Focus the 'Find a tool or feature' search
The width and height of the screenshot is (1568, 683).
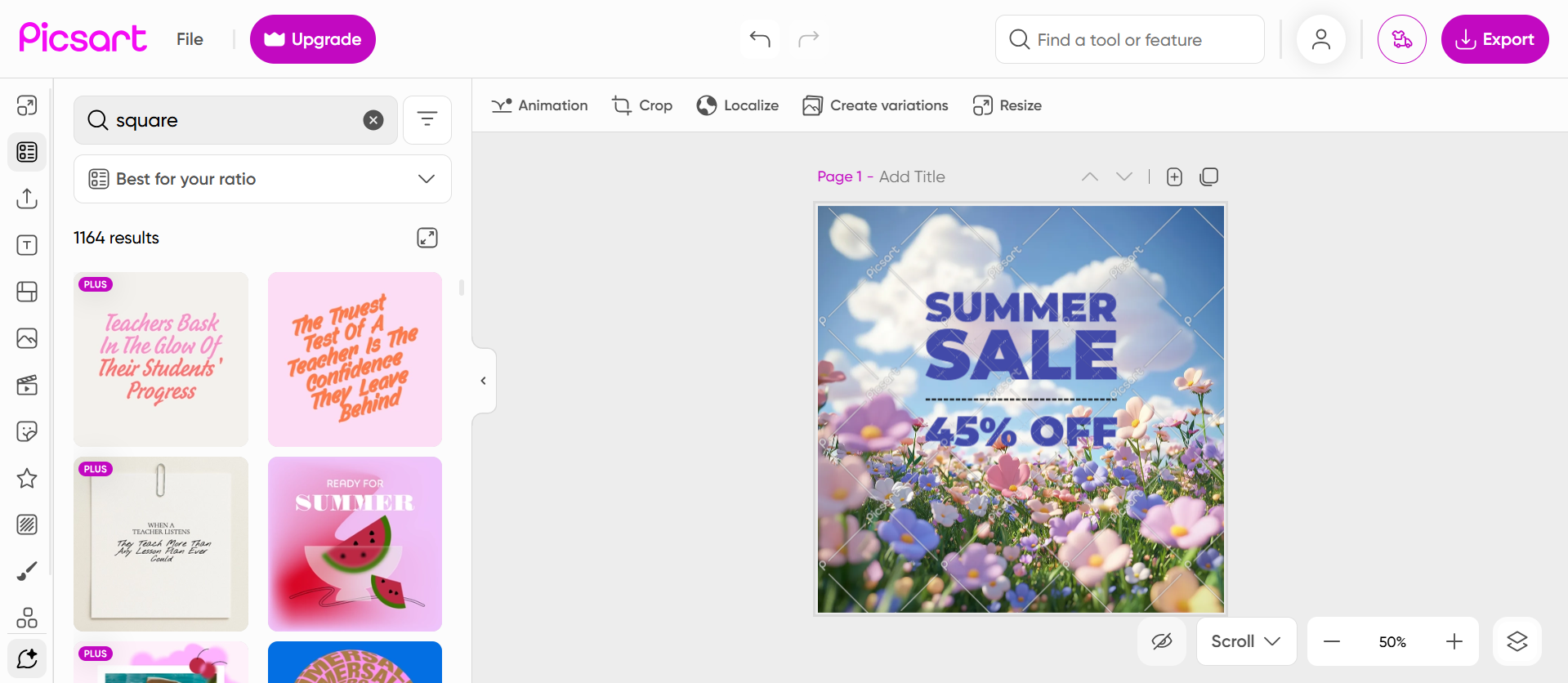1130,39
